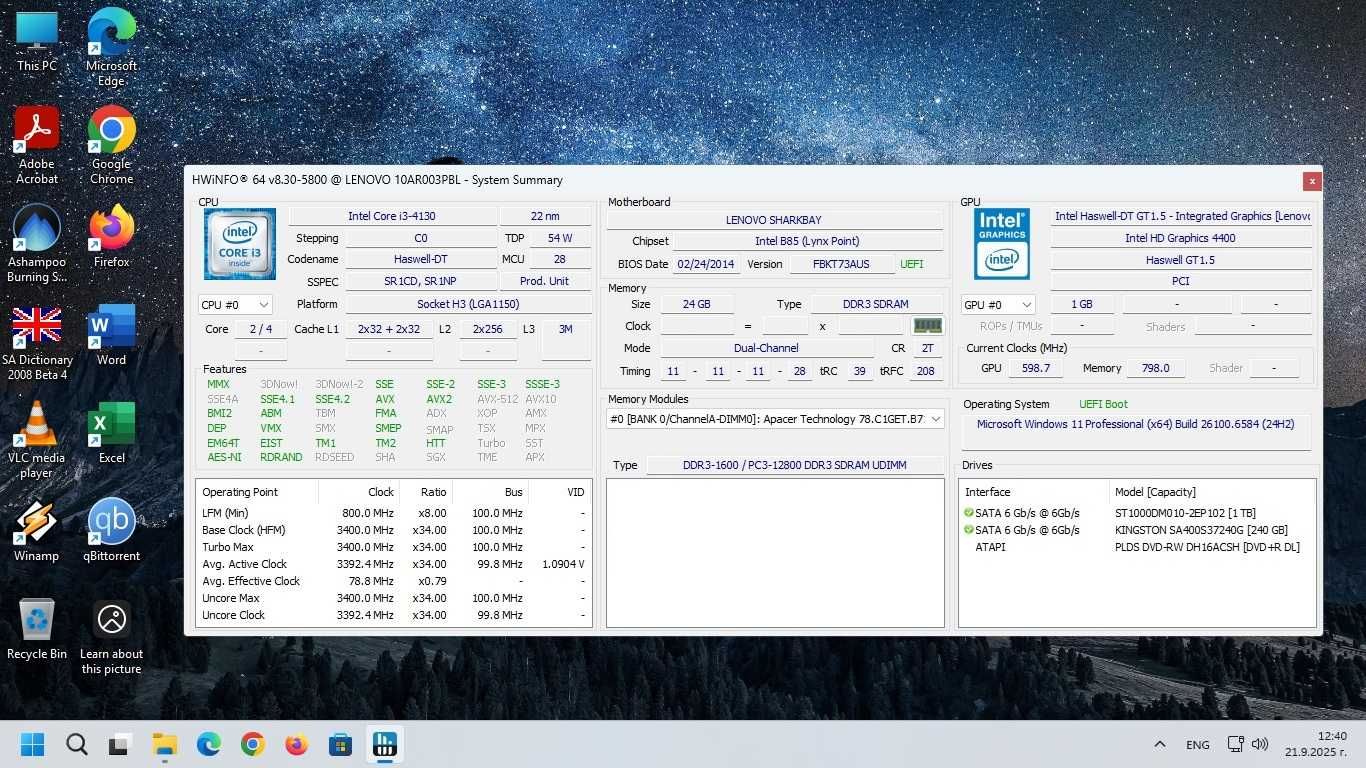
Task: Expand the CPU #0 selector dropdown
Action: click(235, 304)
